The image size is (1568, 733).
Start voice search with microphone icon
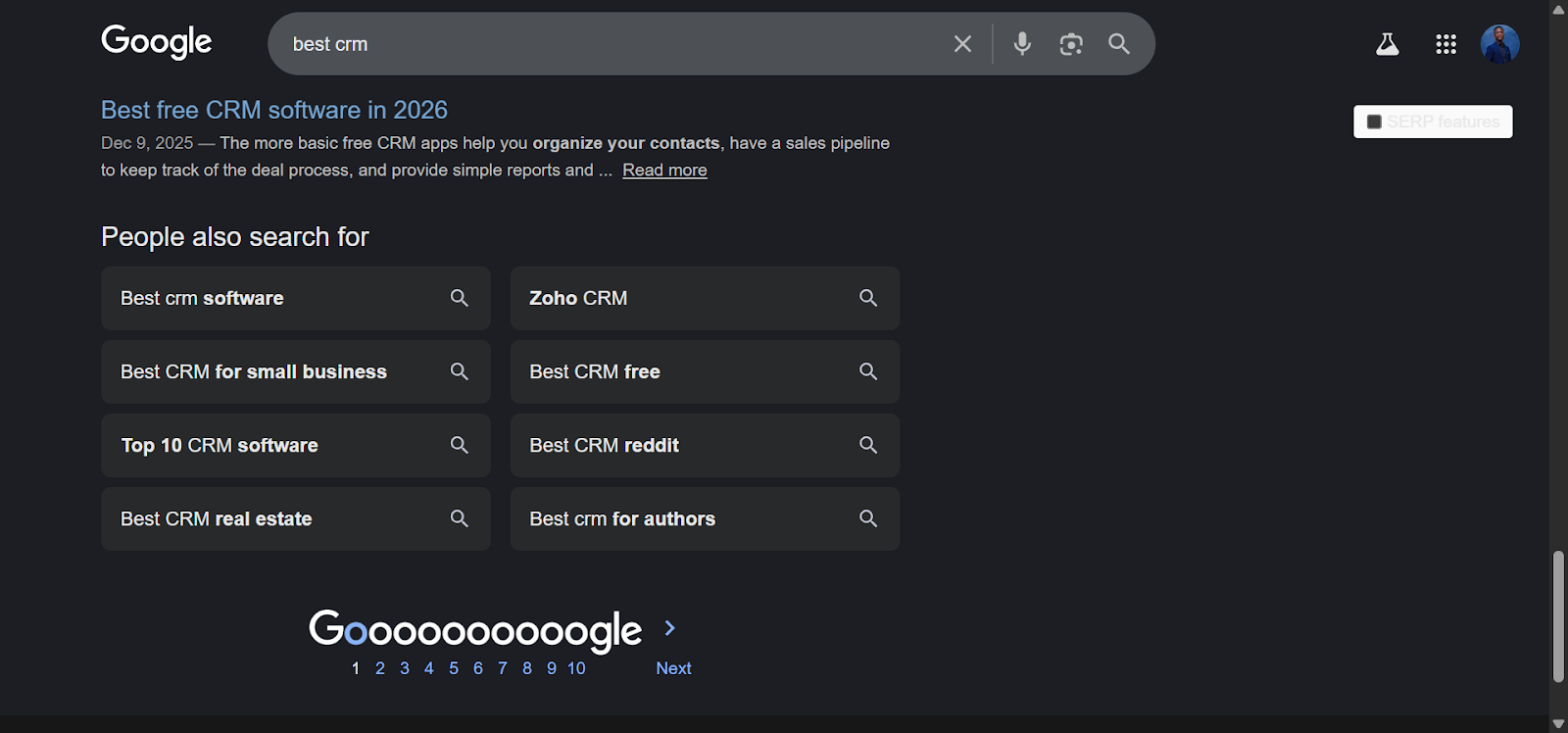(1022, 44)
